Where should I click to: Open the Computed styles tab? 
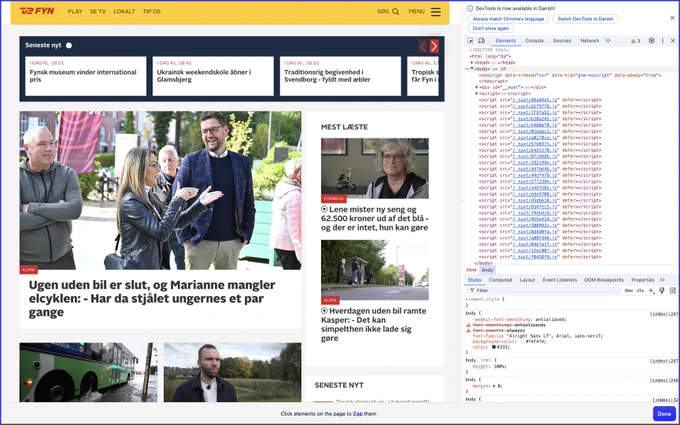pos(500,280)
